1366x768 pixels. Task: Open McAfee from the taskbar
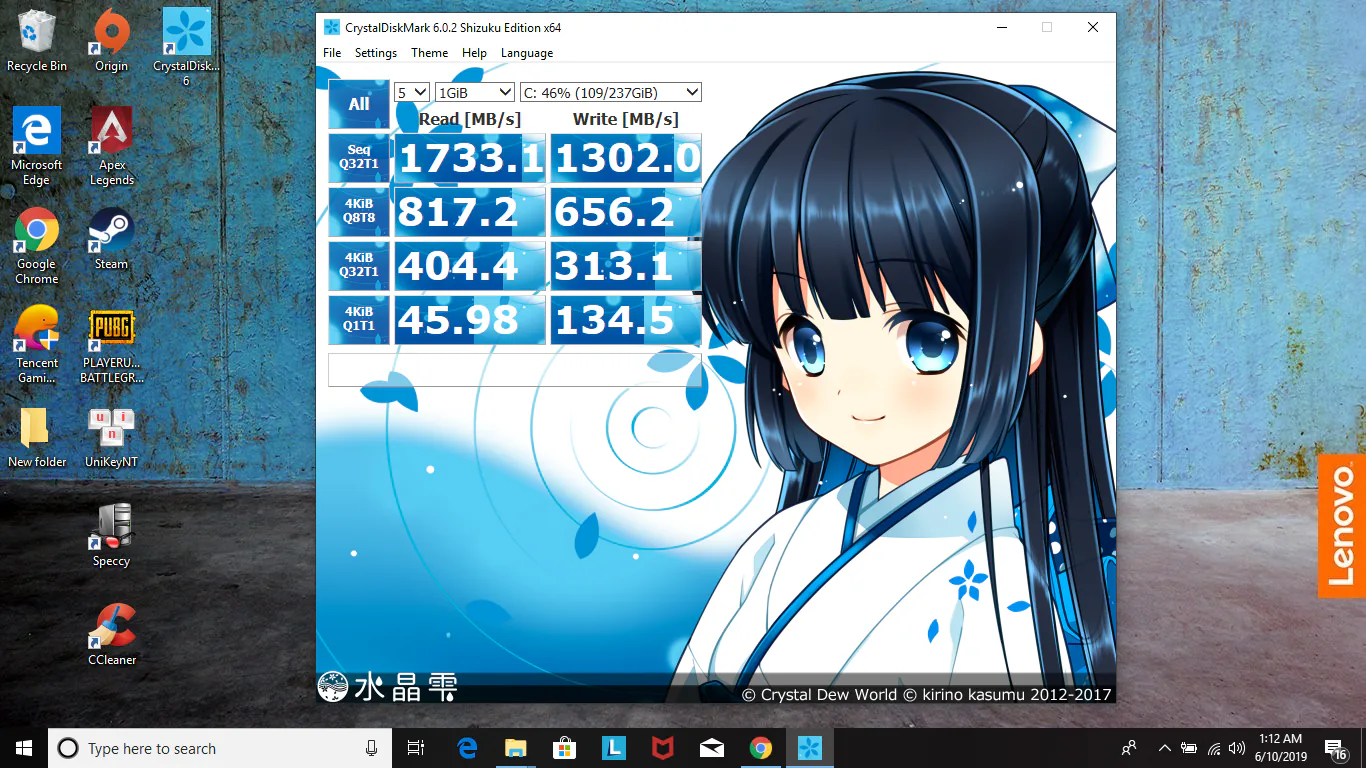(x=662, y=748)
